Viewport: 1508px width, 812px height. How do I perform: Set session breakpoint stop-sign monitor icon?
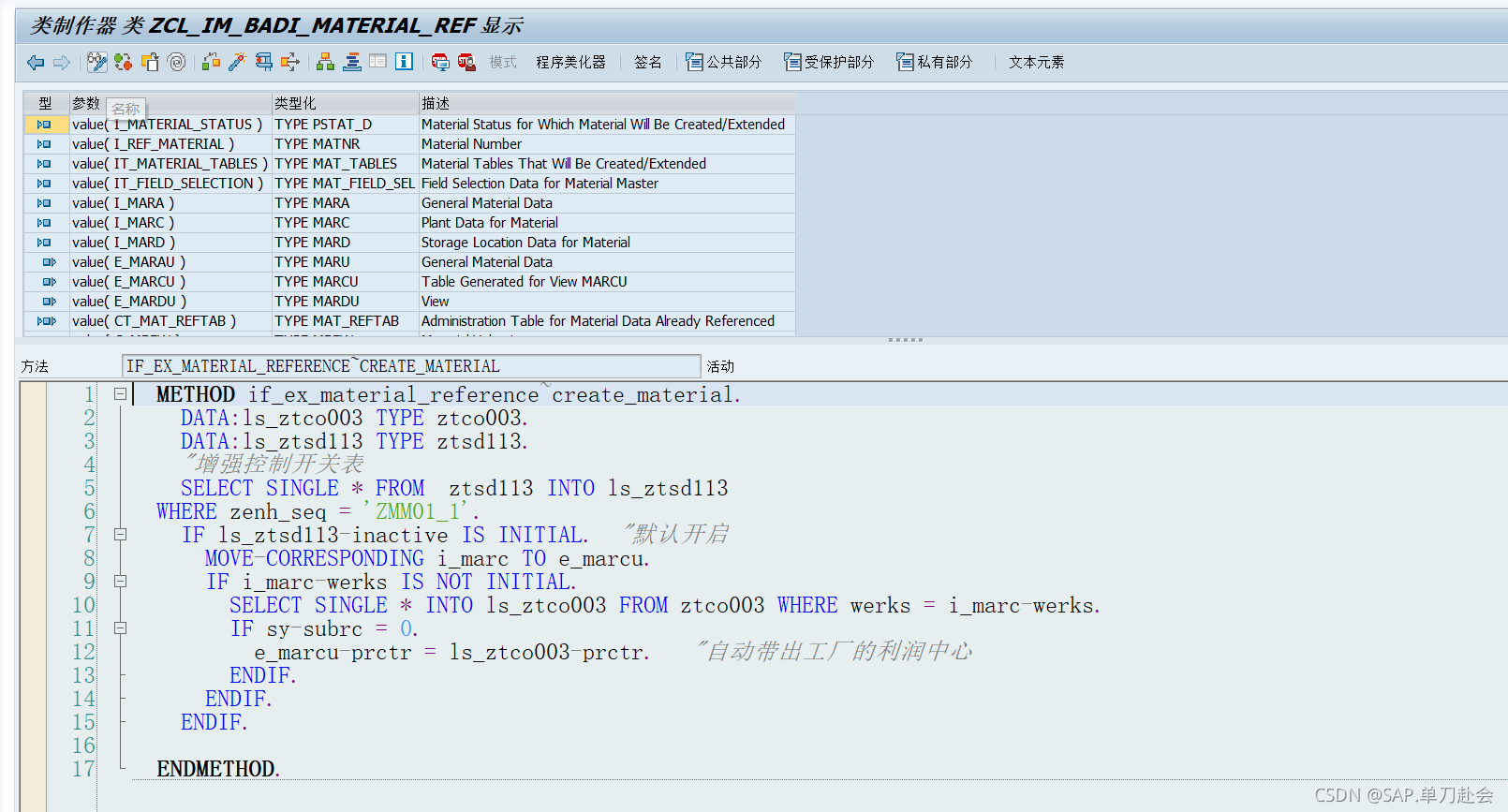point(439,63)
